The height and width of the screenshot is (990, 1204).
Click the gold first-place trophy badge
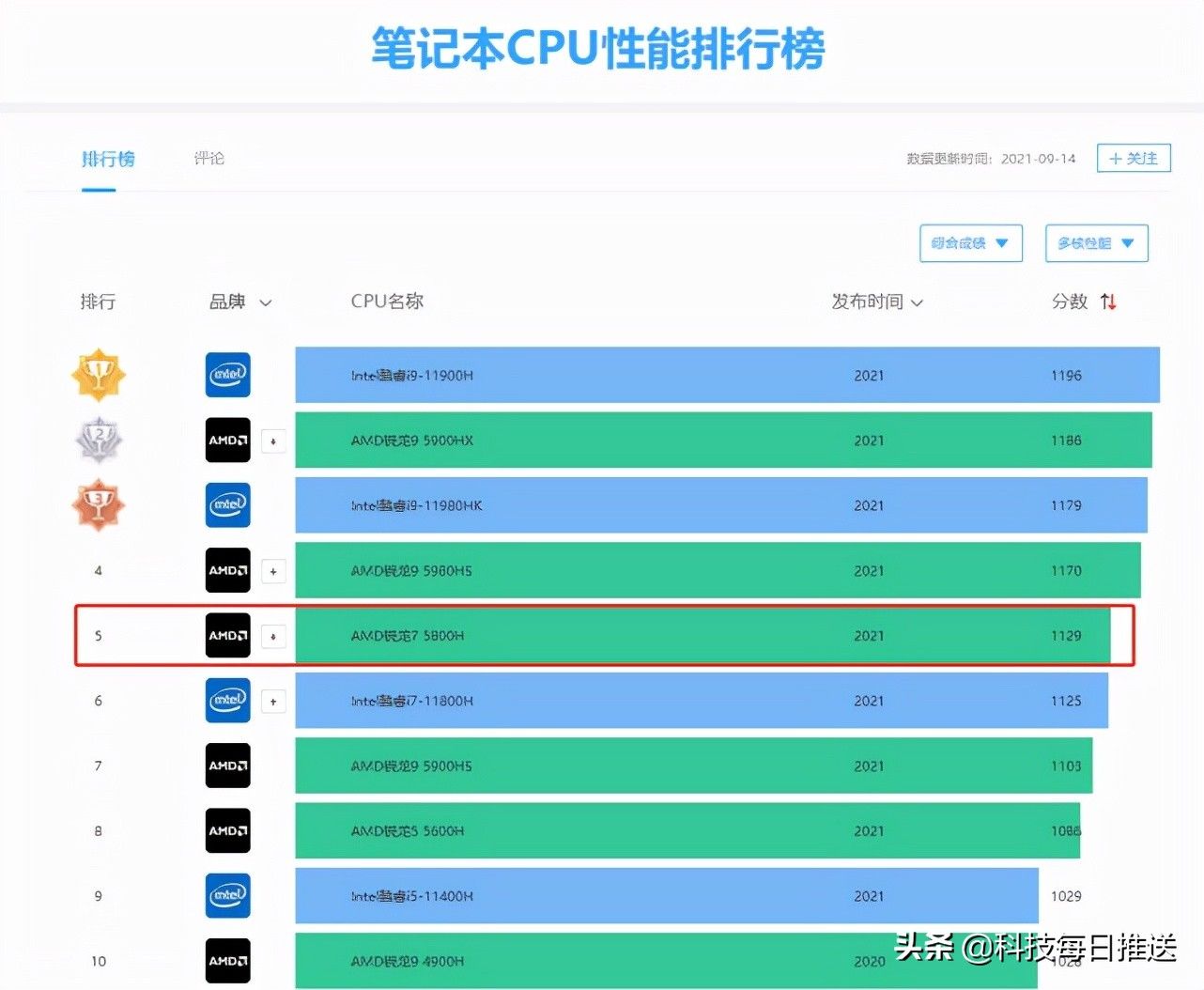99,375
